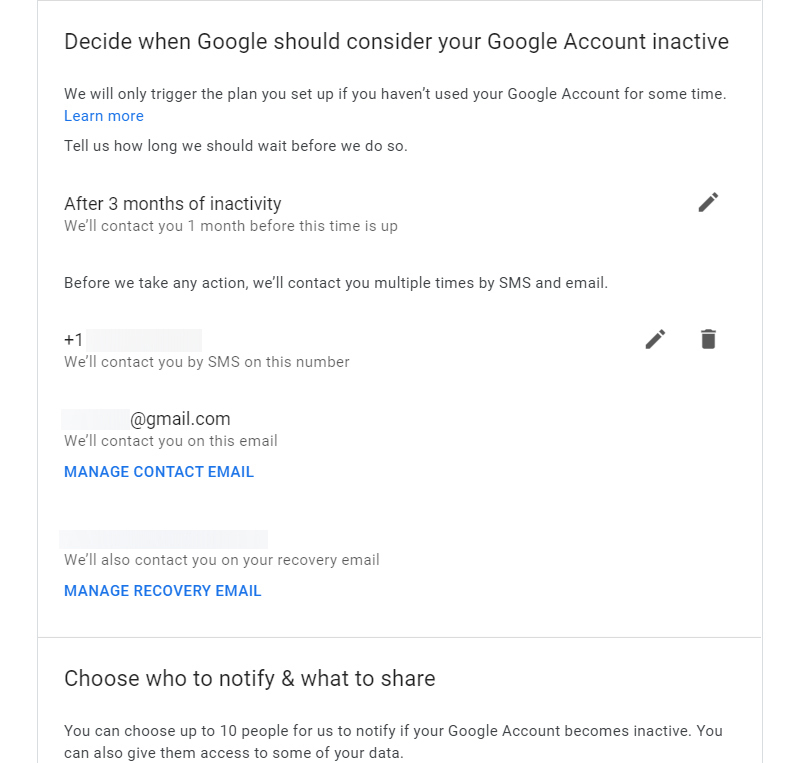Viewport: 800px width, 763px height.
Task: Click the "choose up to 10 people" paragraph
Action: pyautogui.click(x=393, y=741)
